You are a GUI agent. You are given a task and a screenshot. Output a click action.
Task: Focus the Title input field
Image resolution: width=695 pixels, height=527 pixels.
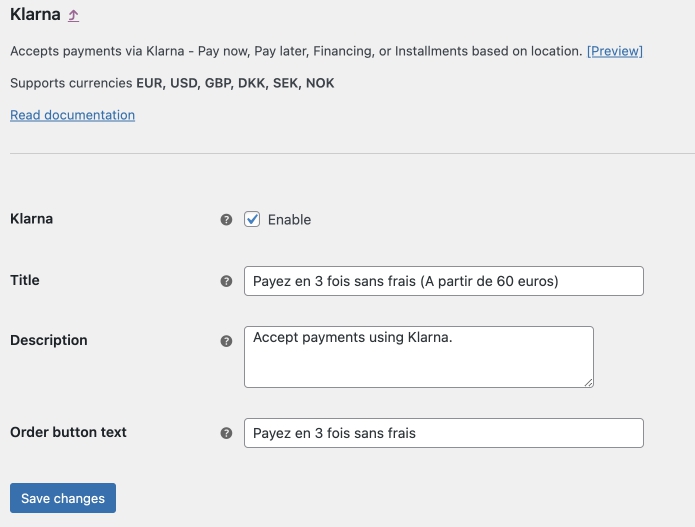[x=444, y=281]
